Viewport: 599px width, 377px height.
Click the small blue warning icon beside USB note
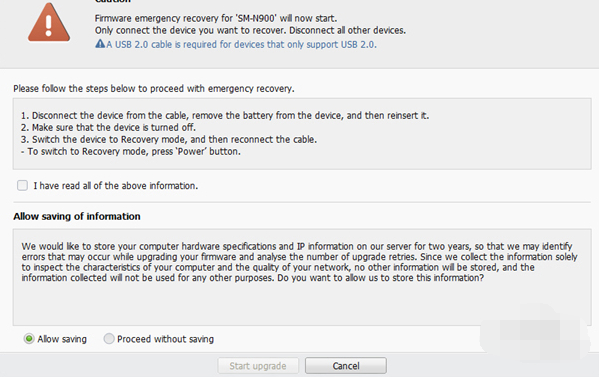[x=100, y=44]
